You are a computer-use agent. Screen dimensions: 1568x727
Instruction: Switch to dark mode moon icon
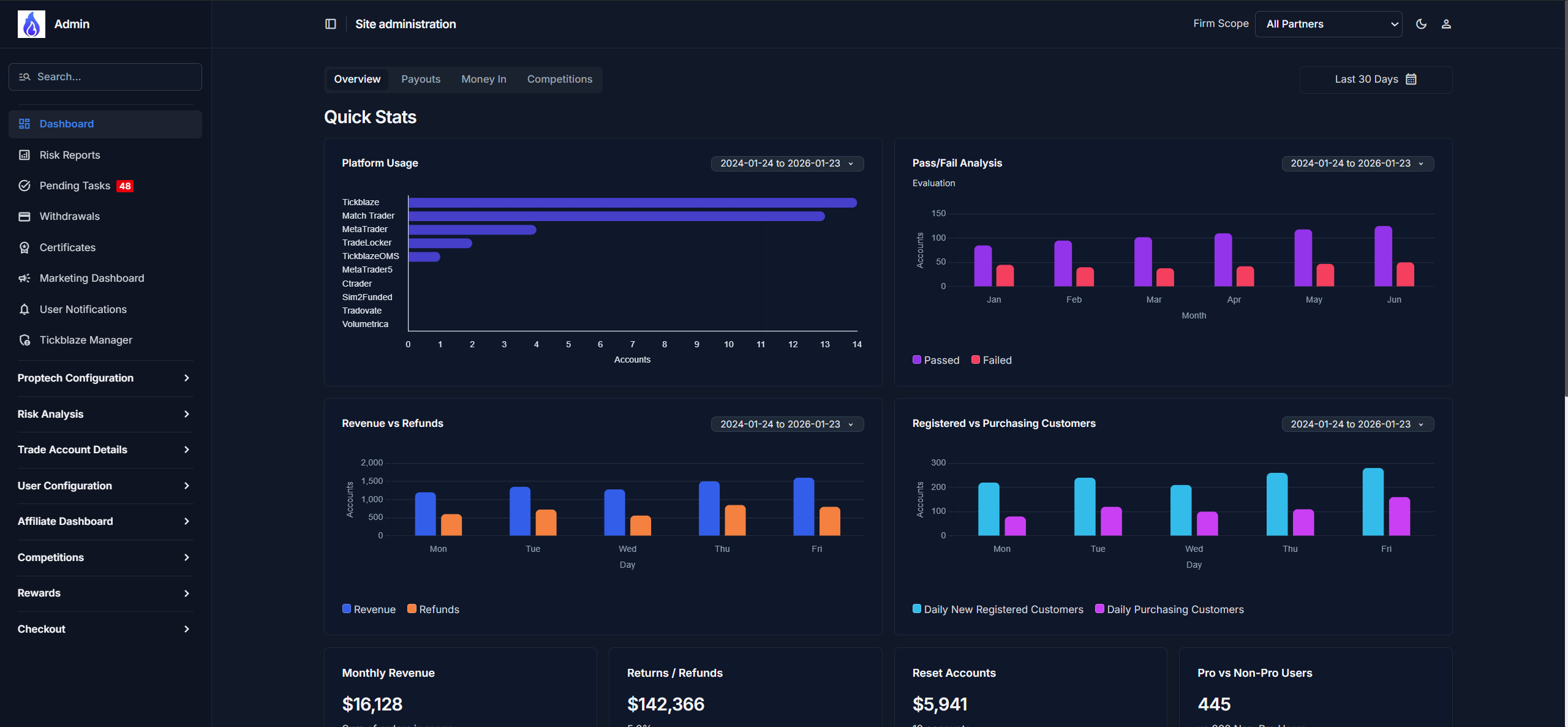(1421, 24)
